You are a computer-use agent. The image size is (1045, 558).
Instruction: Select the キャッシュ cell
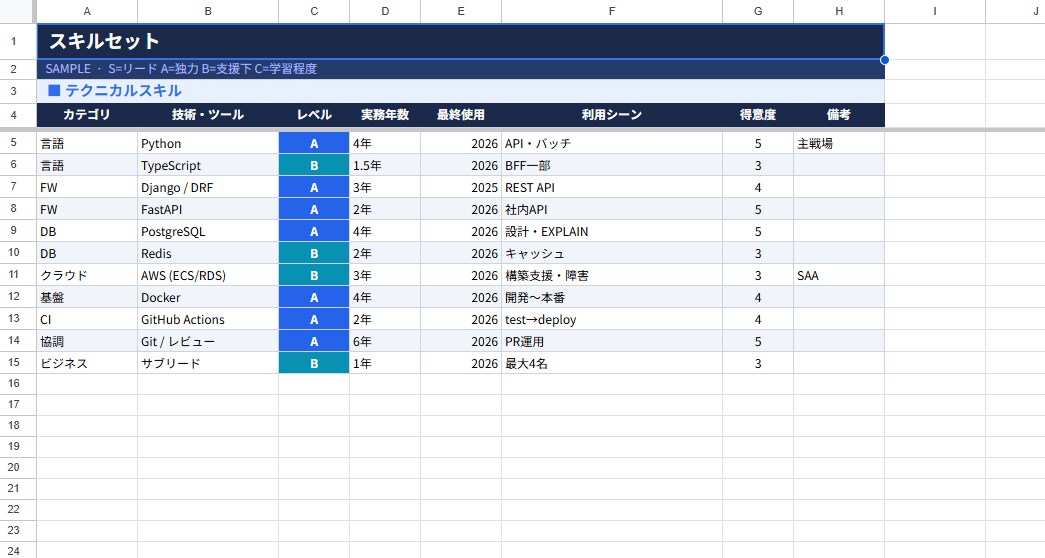pyautogui.click(x=612, y=253)
